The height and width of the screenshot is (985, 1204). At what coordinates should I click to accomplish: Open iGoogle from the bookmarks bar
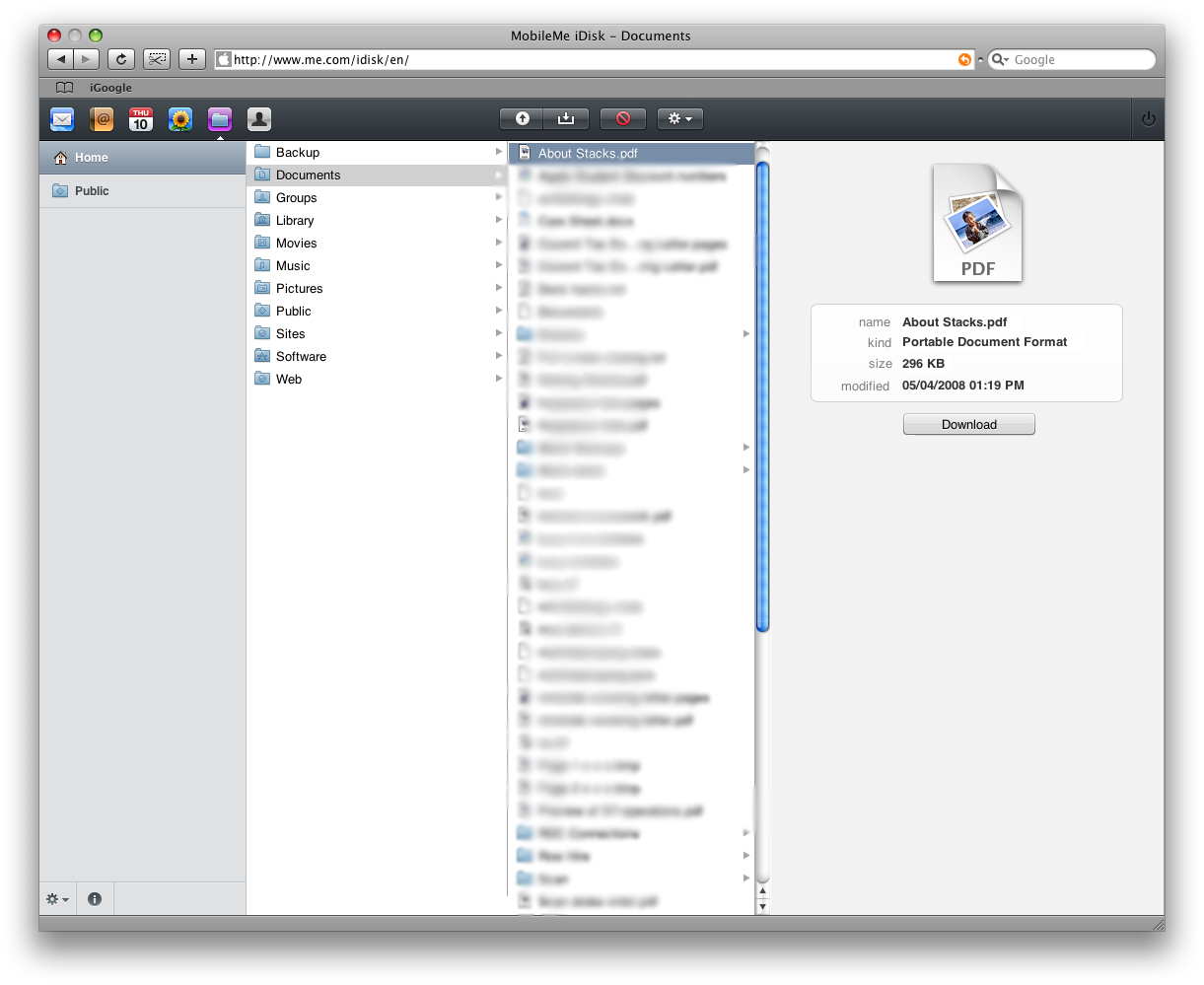pos(109,87)
